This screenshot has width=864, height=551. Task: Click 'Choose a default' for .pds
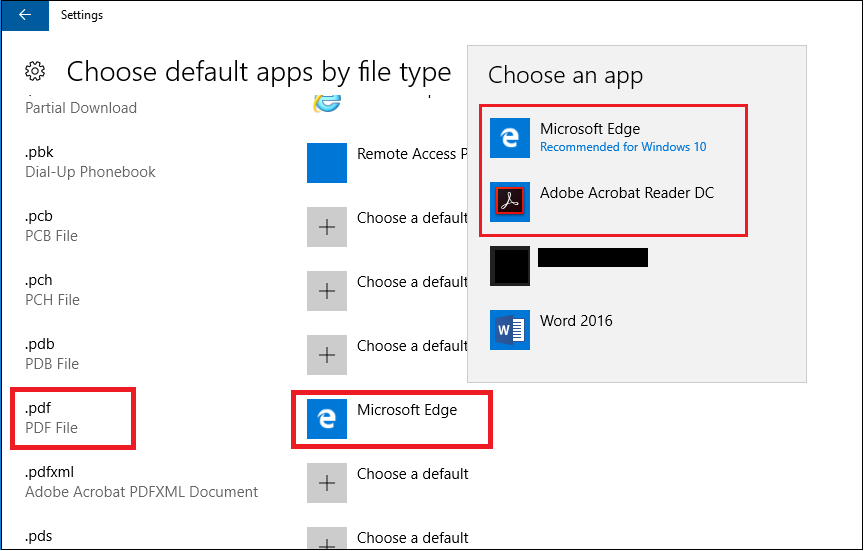(x=413, y=538)
